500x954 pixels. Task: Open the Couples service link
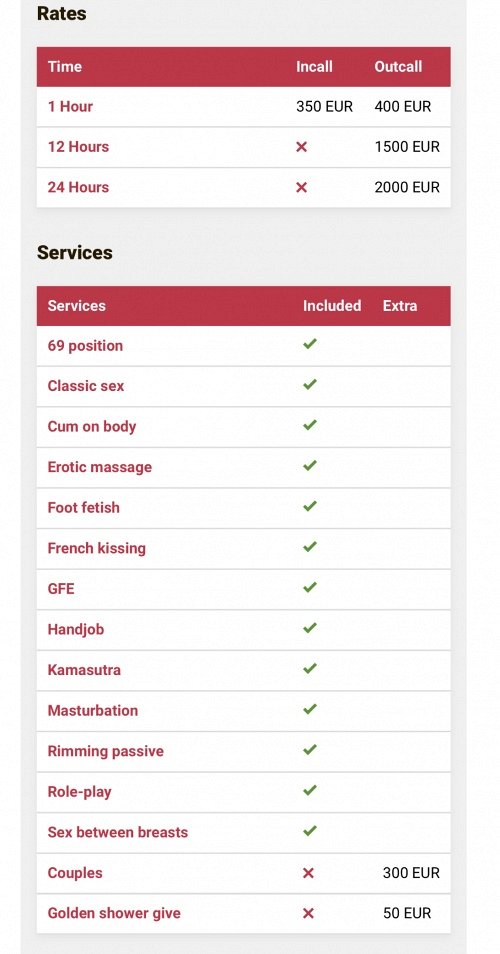[x=75, y=873]
